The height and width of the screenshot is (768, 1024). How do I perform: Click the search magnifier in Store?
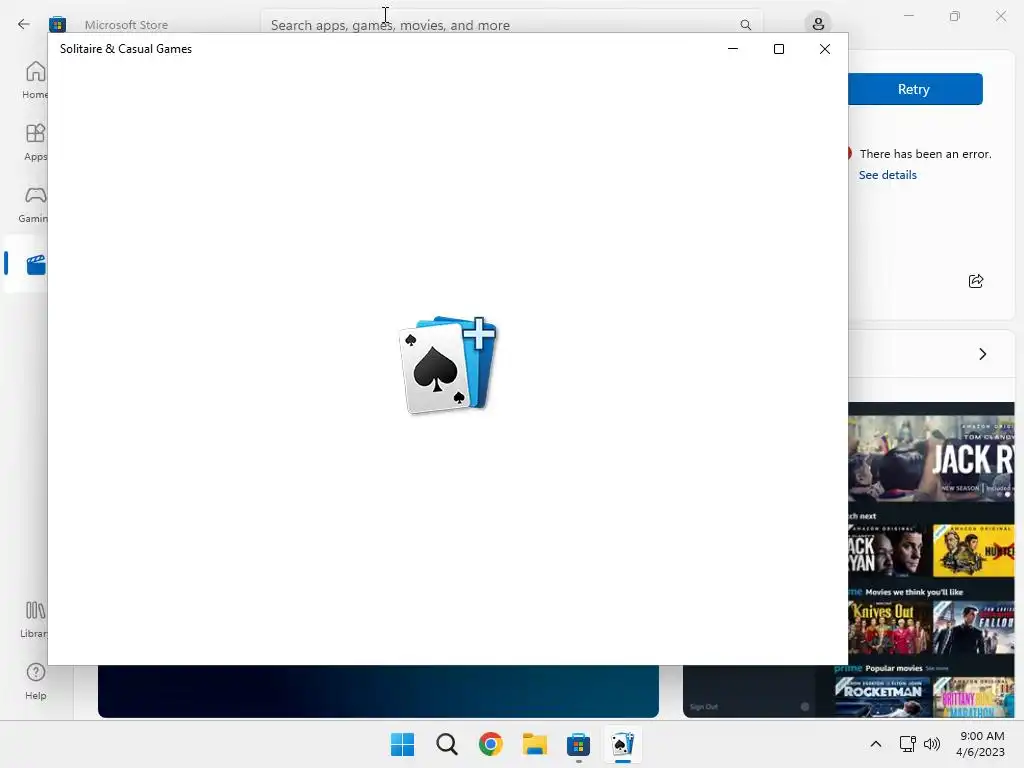[745, 25]
